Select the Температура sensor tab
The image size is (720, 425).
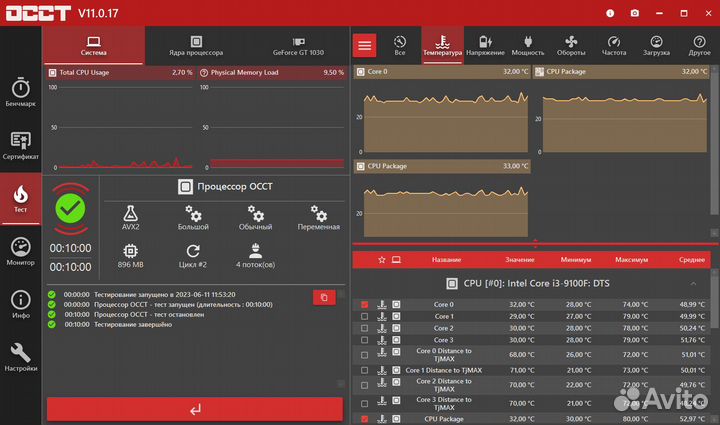pos(443,45)
